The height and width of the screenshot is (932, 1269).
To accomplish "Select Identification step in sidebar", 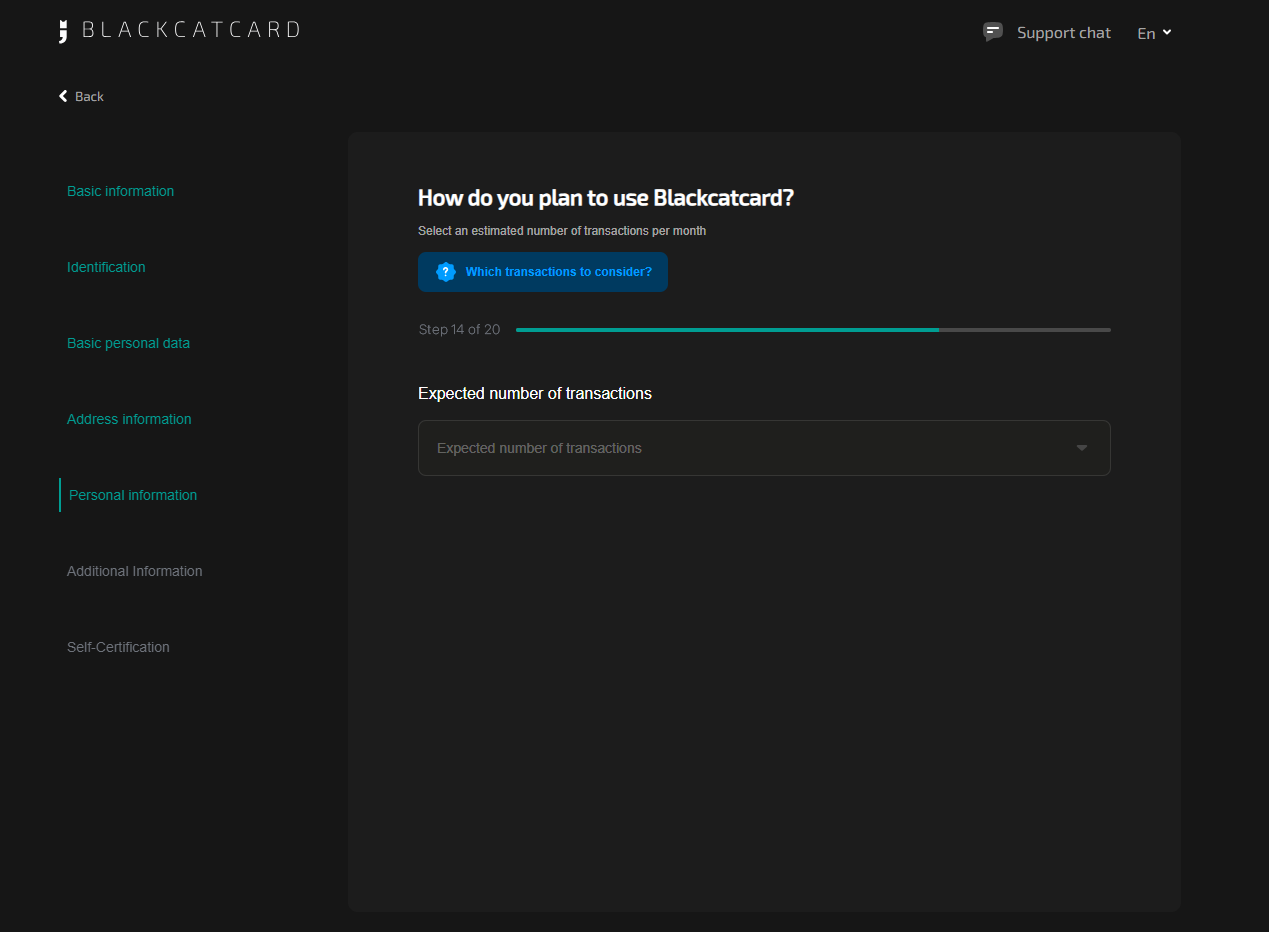I will (x=106, y=267).
